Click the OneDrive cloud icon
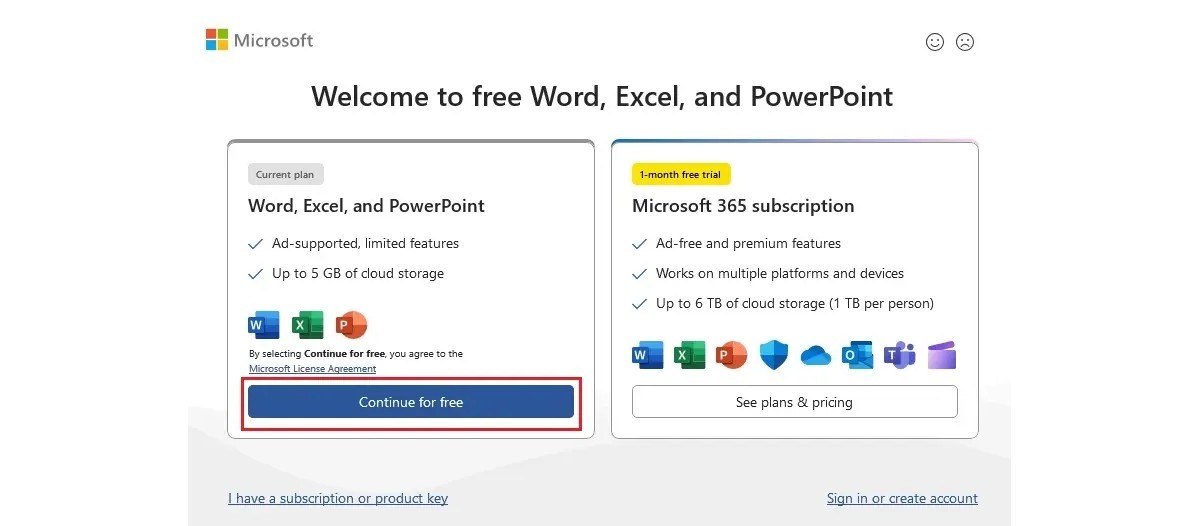 pyautogui.click(x=816, y=355)
